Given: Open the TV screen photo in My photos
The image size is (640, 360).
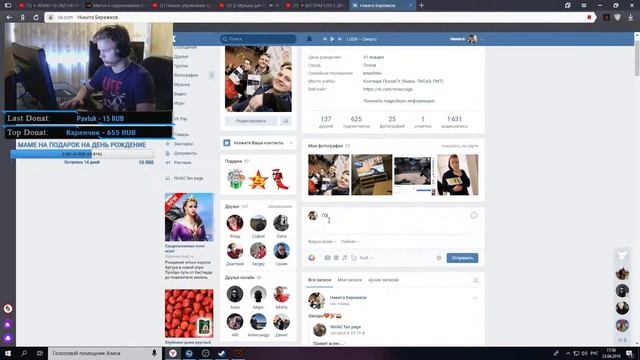Looking at the screenshot, I should (x=372, y=175).
